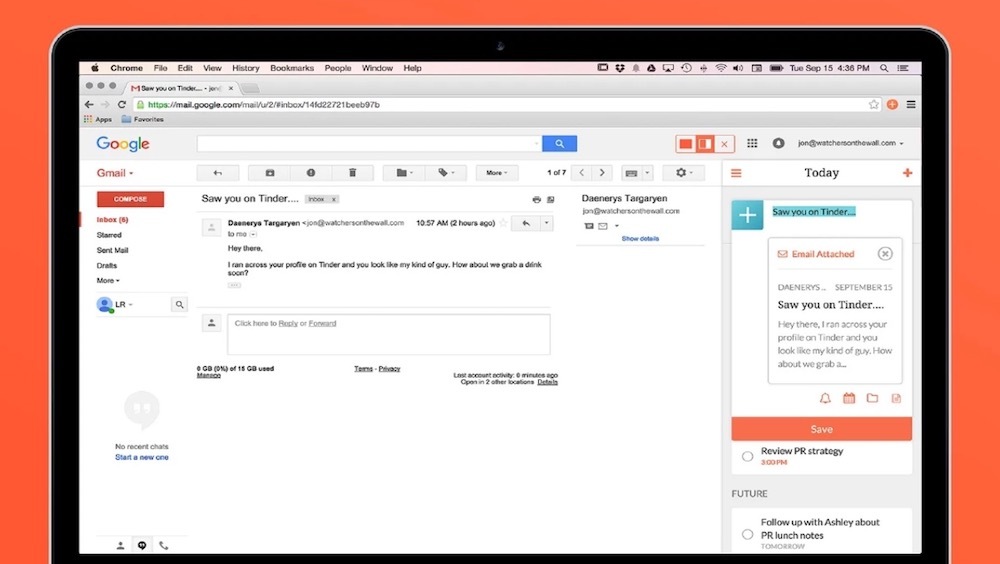This screenshot has height=564, width=1000.
Task: Edit task title Saw you on Tinder
Action: pyautogui.click(x=814, y=212)
